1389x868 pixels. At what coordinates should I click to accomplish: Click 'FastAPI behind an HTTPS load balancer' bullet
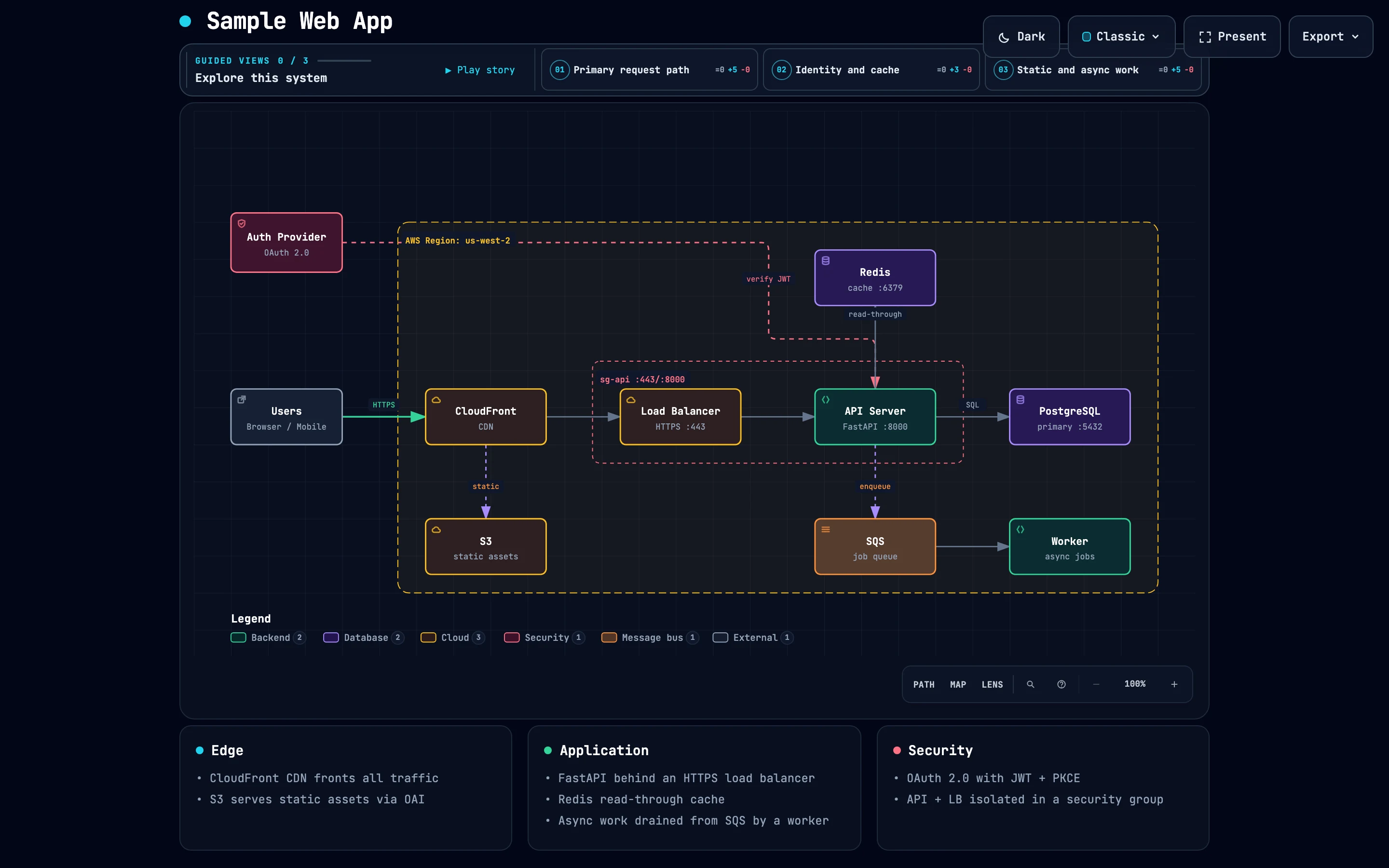pos(686,778)
